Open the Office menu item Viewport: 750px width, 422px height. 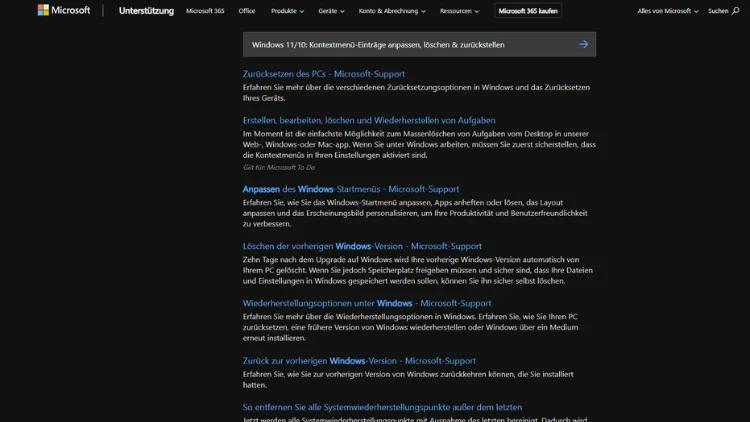coord(247,11)
